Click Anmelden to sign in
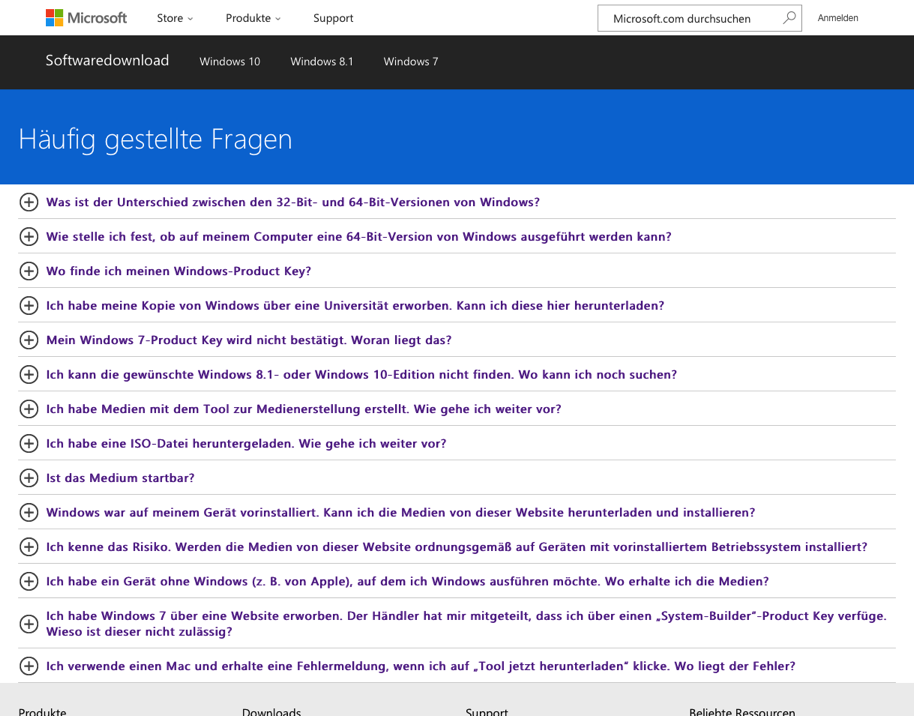This screenshot has height=716, width=914. coord(838,18)
